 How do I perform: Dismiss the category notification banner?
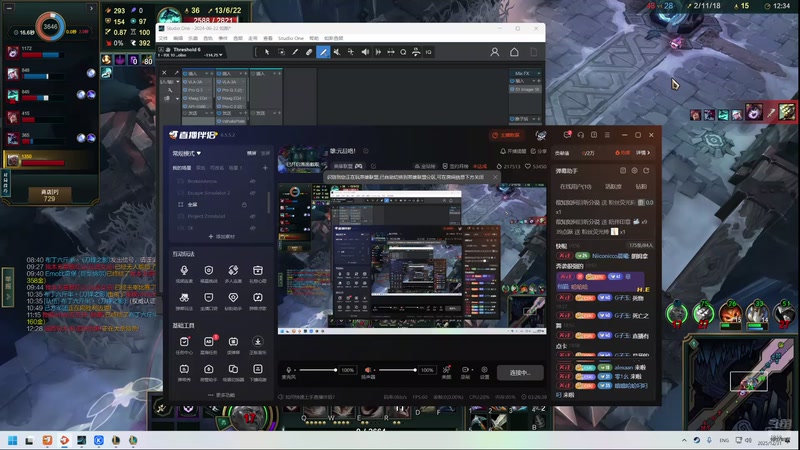pyautogui.click(x=495, y=177)
